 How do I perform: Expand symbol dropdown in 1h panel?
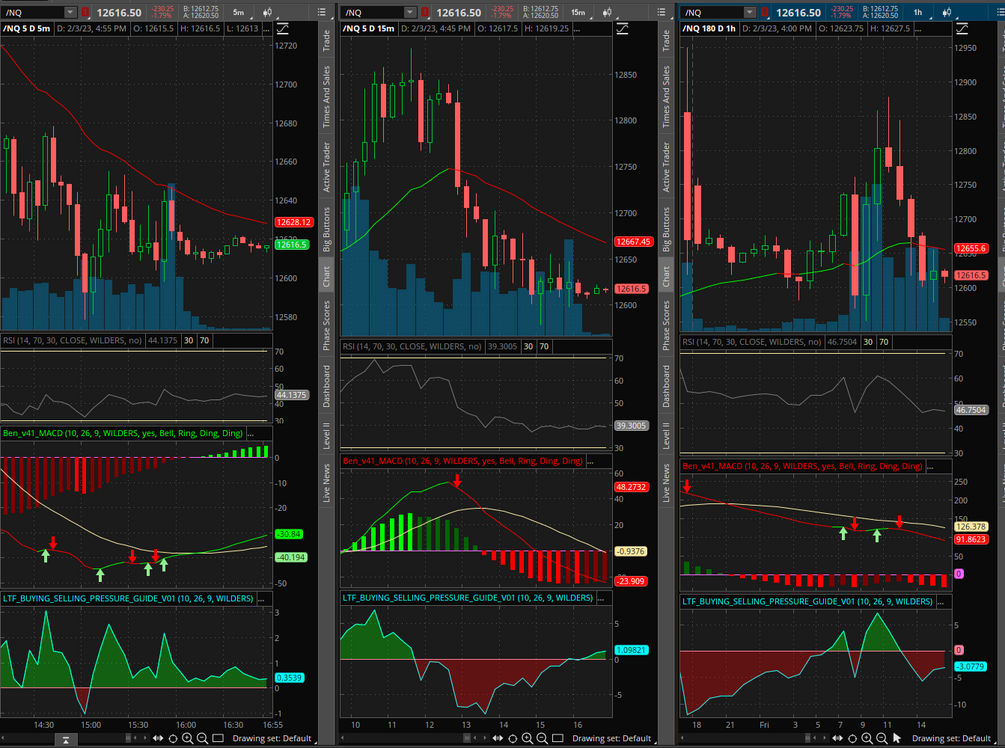pyautogui.click(x=750, y=12)
